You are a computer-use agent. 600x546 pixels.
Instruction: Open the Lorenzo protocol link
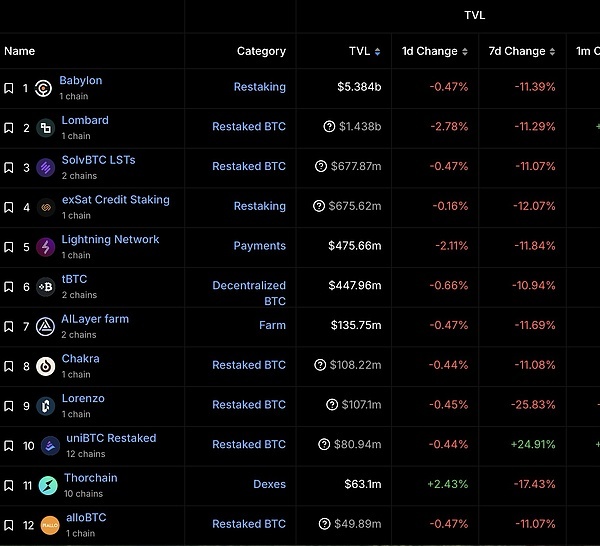point(83,398)
